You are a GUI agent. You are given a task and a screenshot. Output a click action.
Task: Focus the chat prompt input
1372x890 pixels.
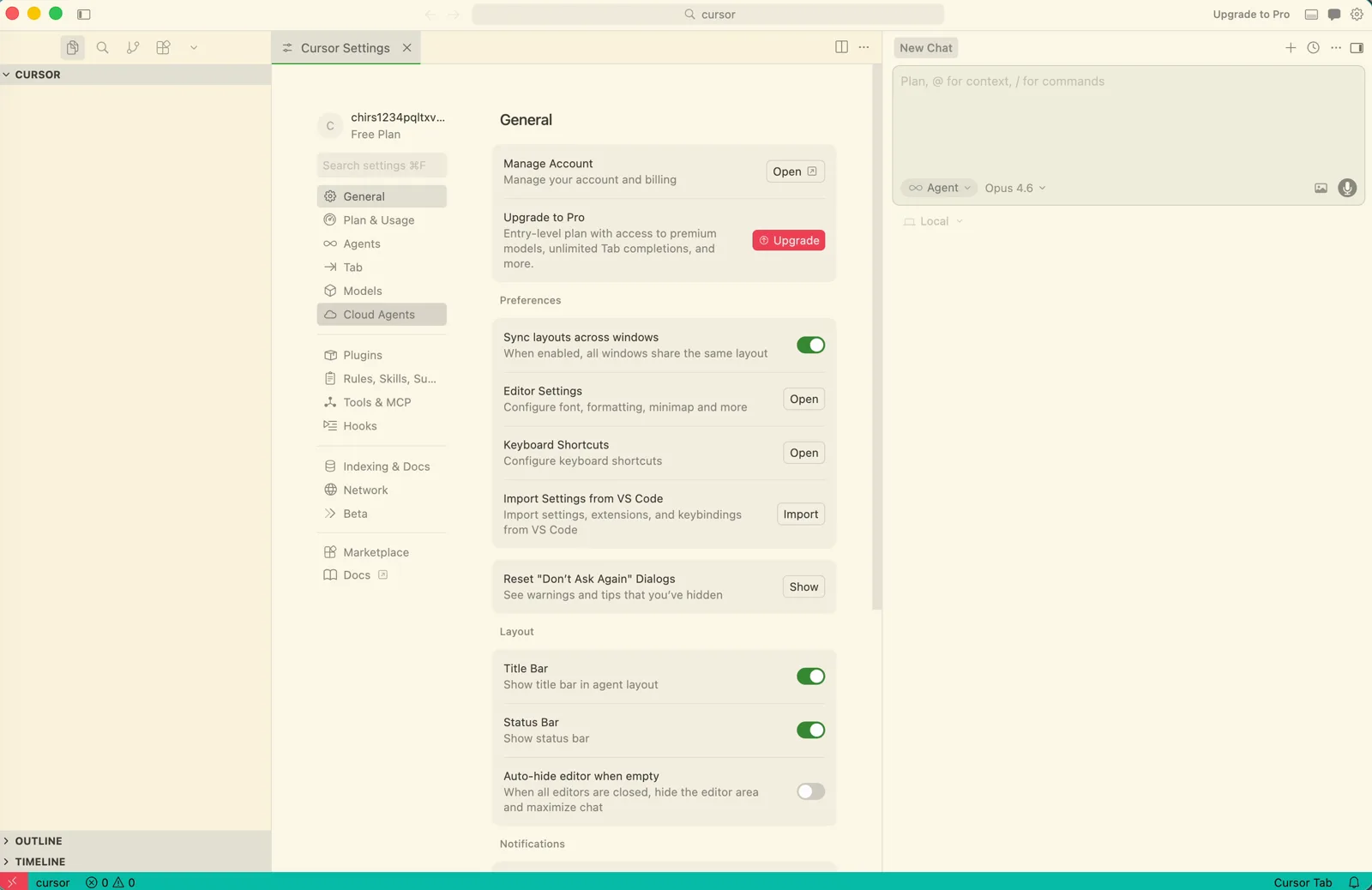click(x=1128, y=120)
